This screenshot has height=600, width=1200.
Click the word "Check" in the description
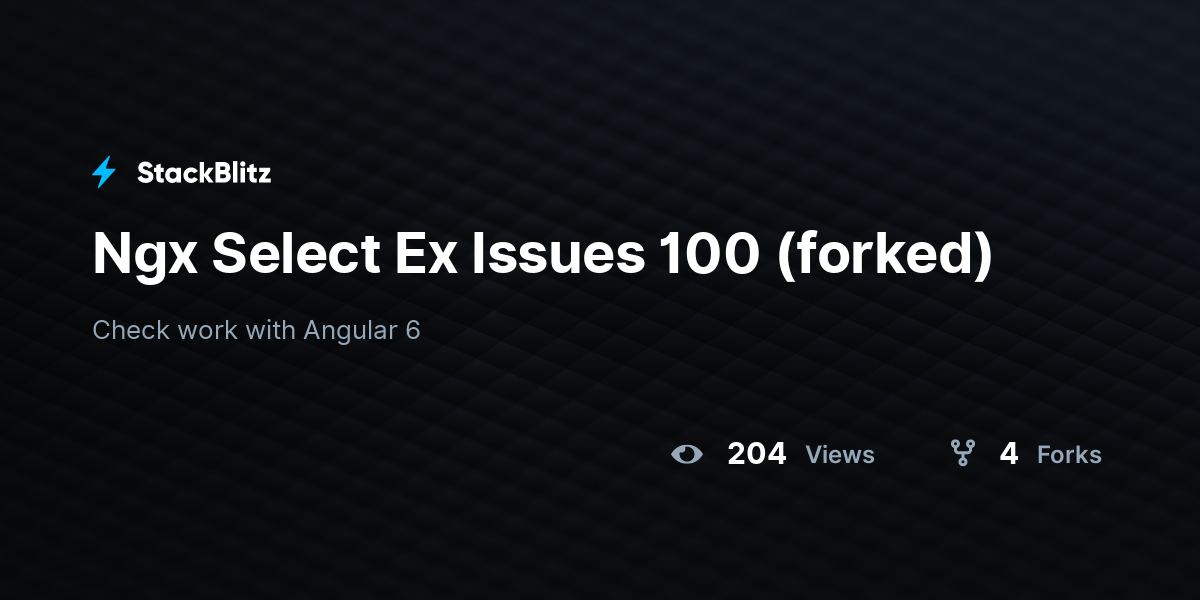point(131,330)
